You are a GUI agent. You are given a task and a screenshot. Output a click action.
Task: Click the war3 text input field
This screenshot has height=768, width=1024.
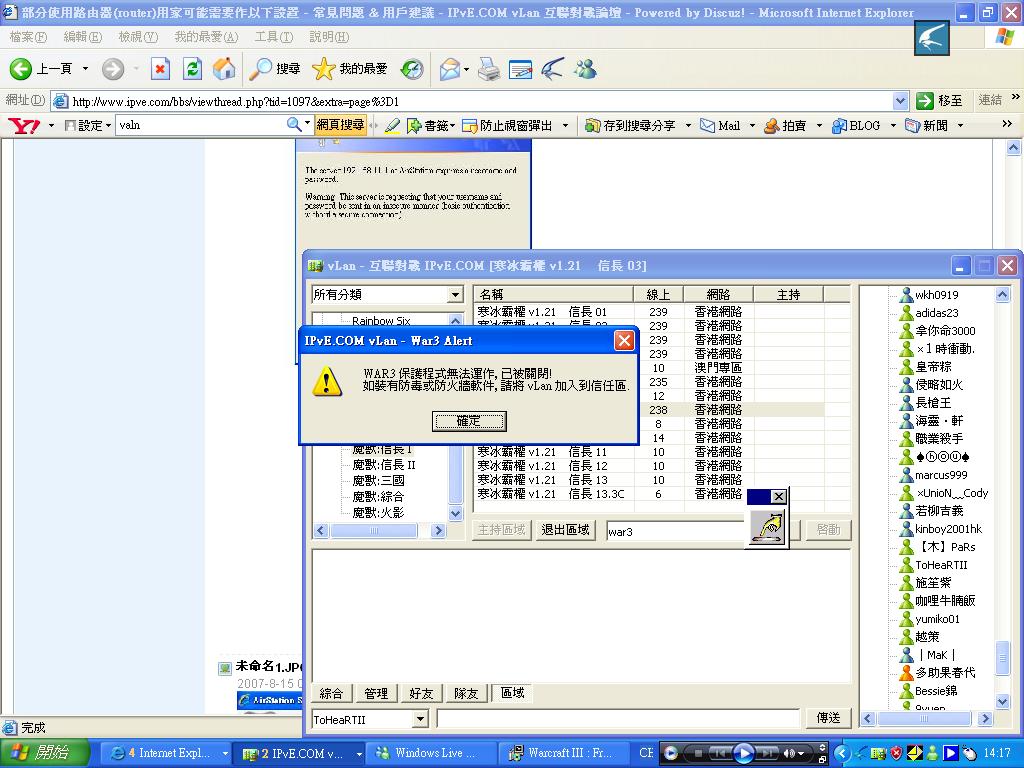(x=675, y=531)
